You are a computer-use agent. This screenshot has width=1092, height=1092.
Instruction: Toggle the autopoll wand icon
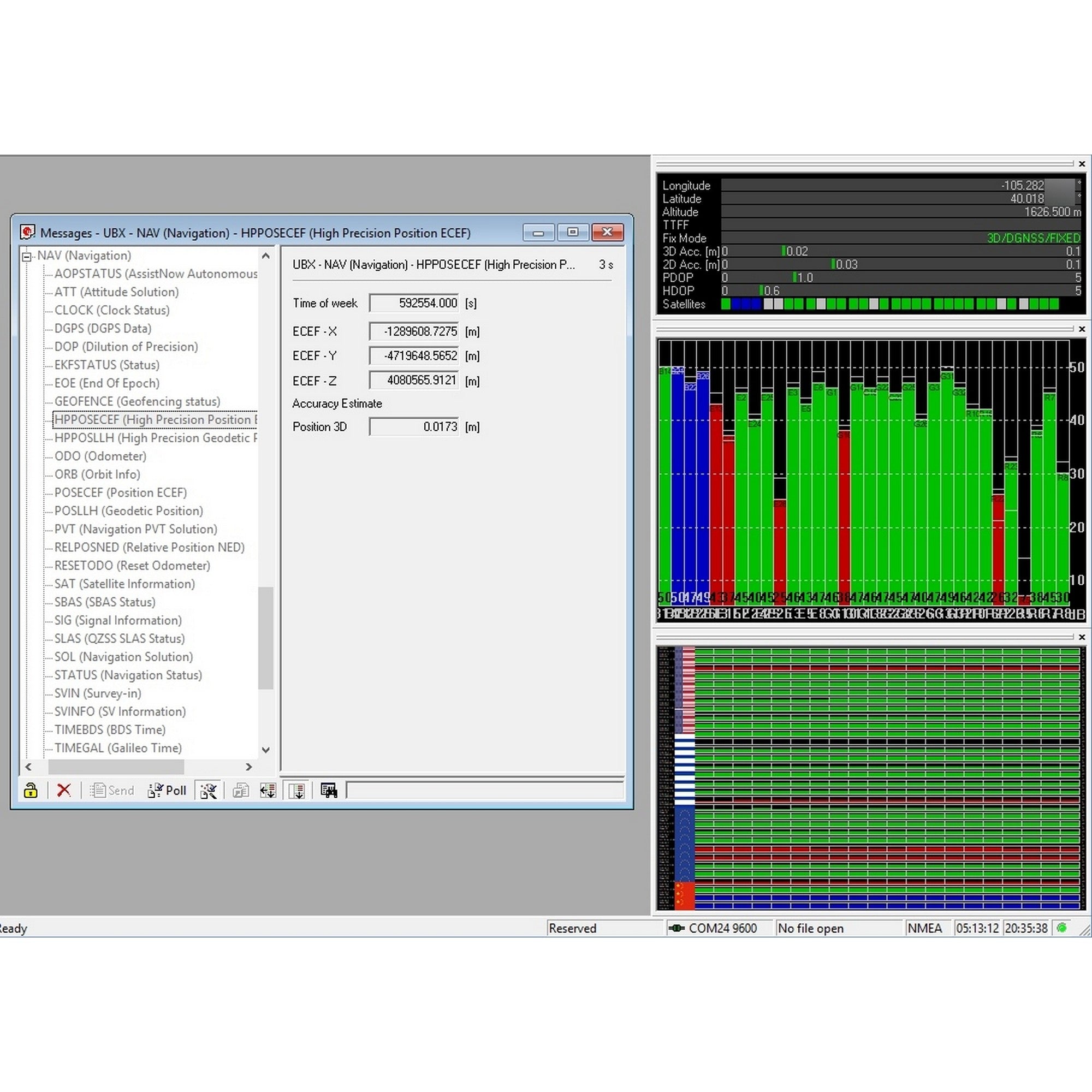(208, 790)
